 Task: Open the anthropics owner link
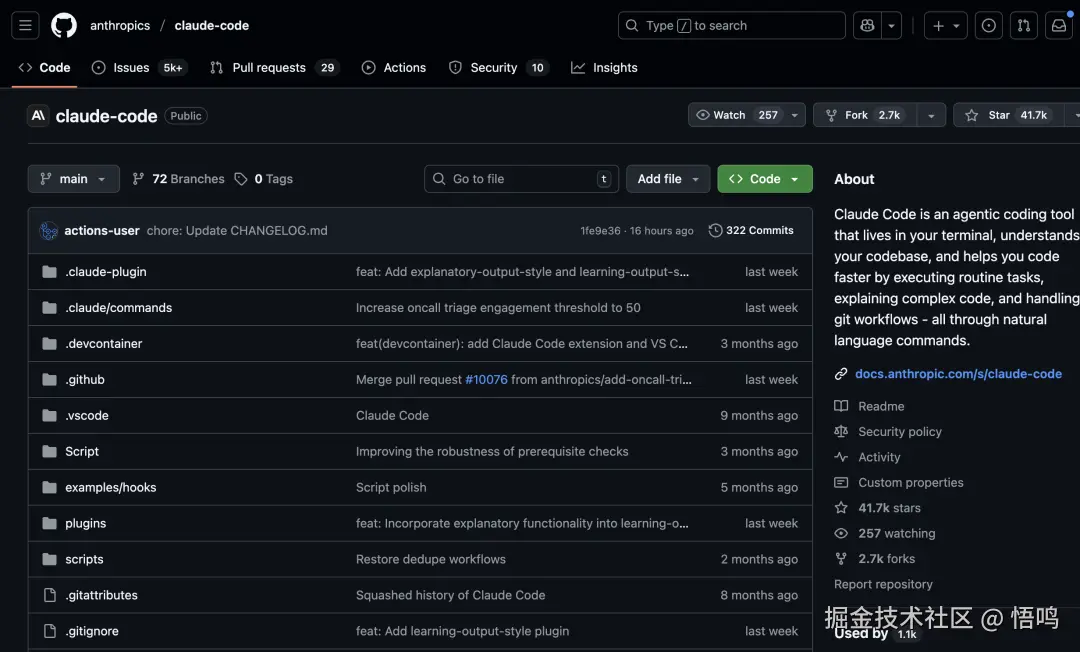(x=120, y=25)
